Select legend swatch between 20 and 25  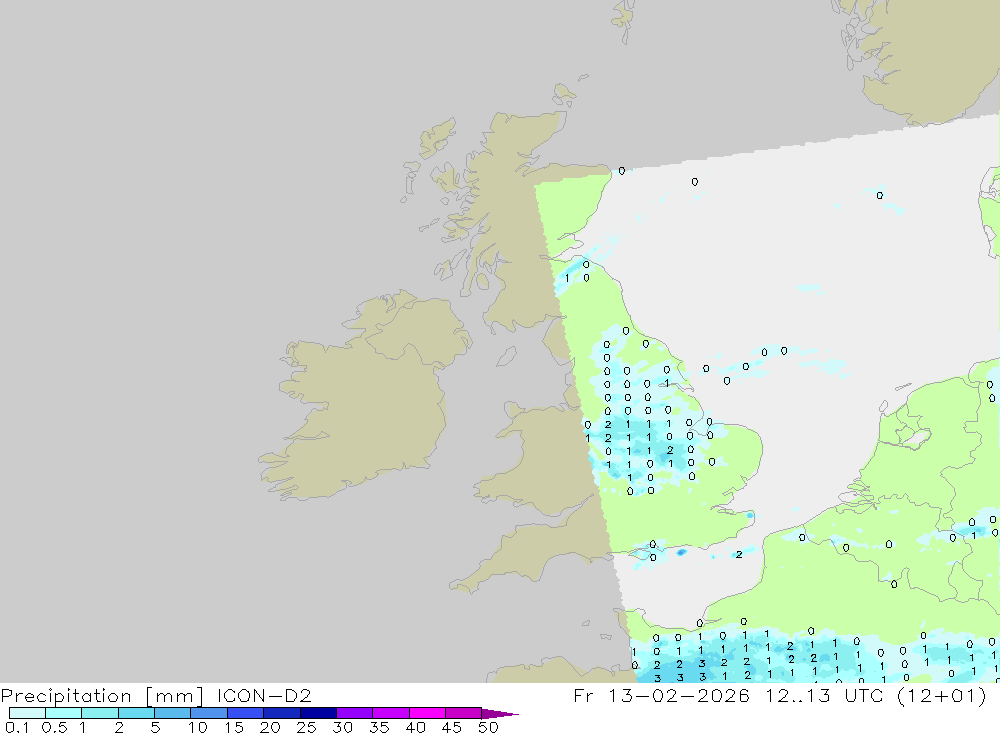point(282,713)
